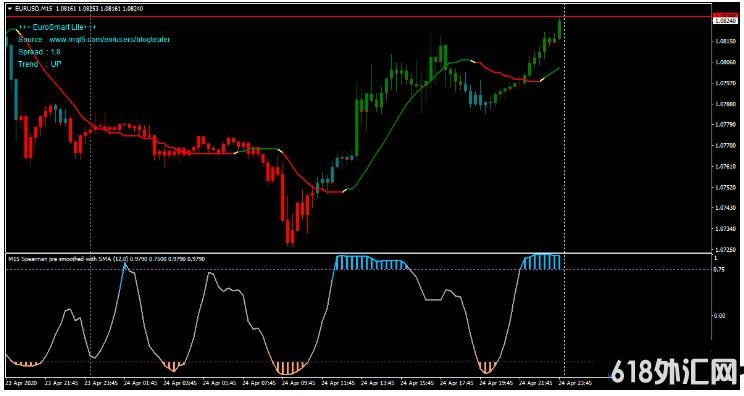This screenshot has height=396, width=744.
Task: Click the 1.08150 price scale label
Action: tap(726, 41)
